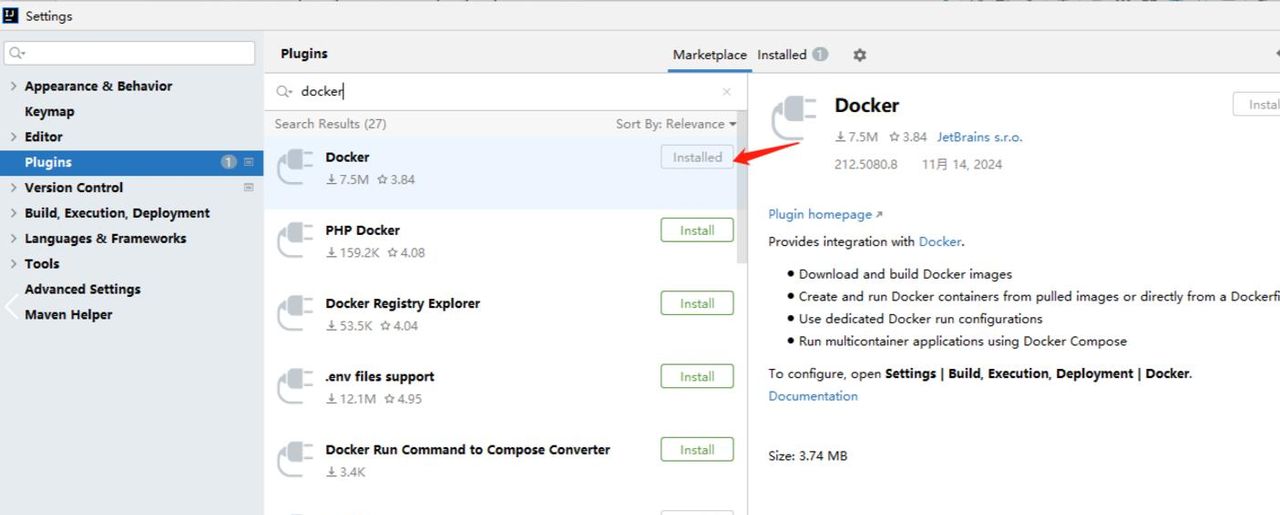Switch to the Installed tab
The width and height of the screenshot is (1280, 515).
782,55
